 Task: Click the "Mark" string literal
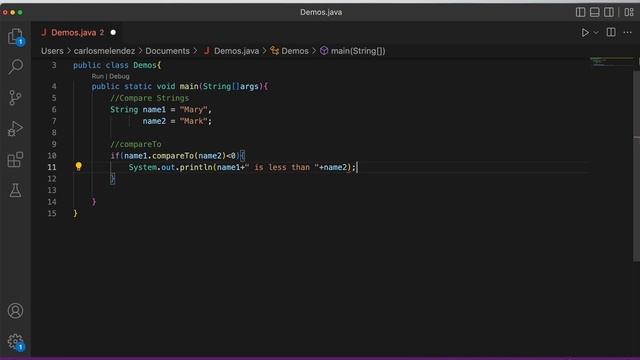[193, 121]
